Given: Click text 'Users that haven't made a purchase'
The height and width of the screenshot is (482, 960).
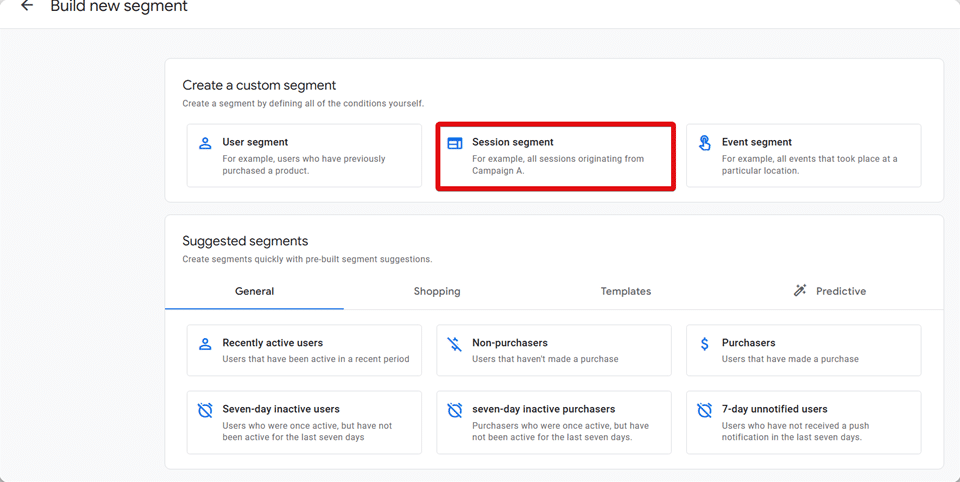Looking at the screenshot, I should (545, 359).
